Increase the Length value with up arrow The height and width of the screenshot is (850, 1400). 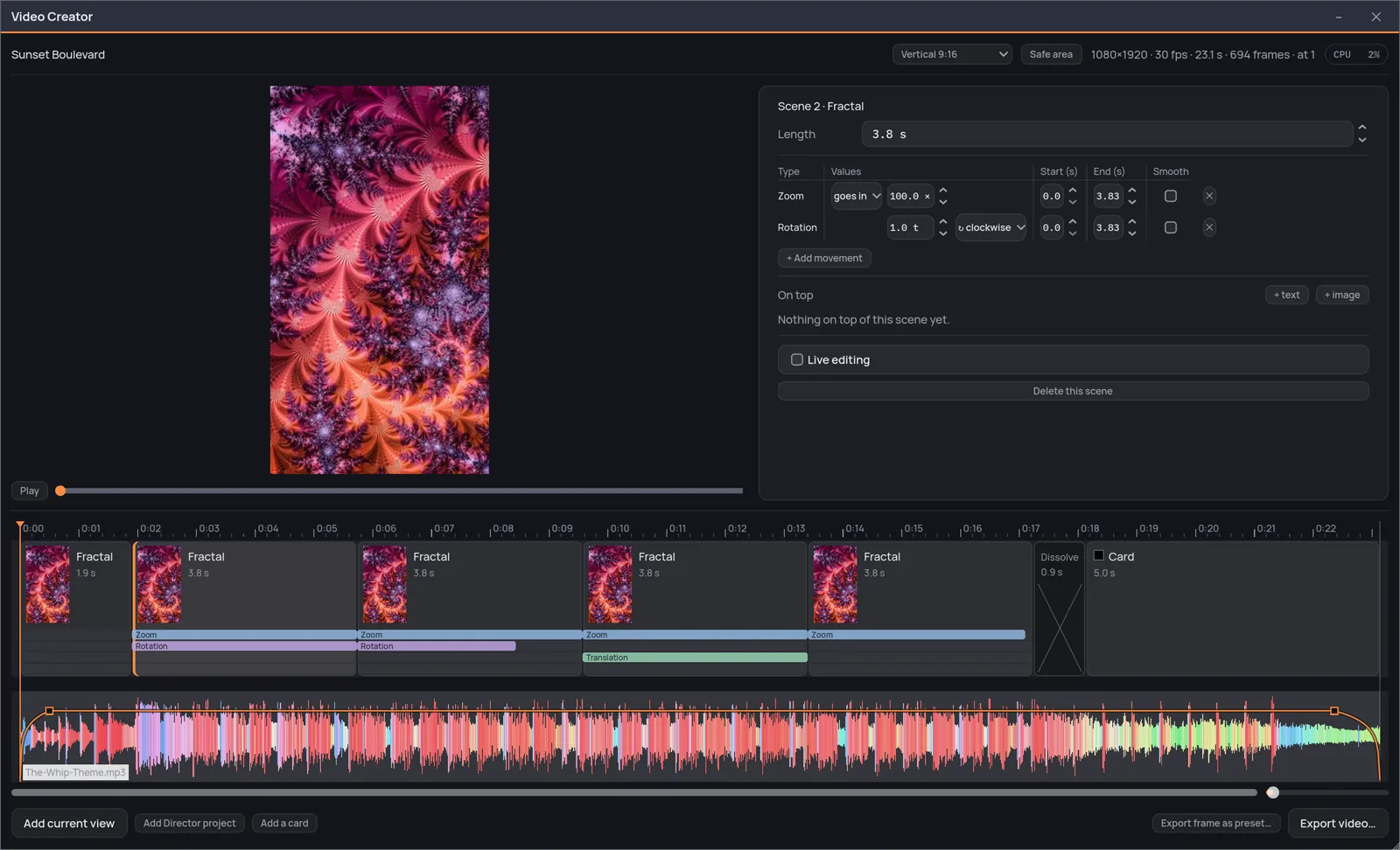click(1362, 128)
